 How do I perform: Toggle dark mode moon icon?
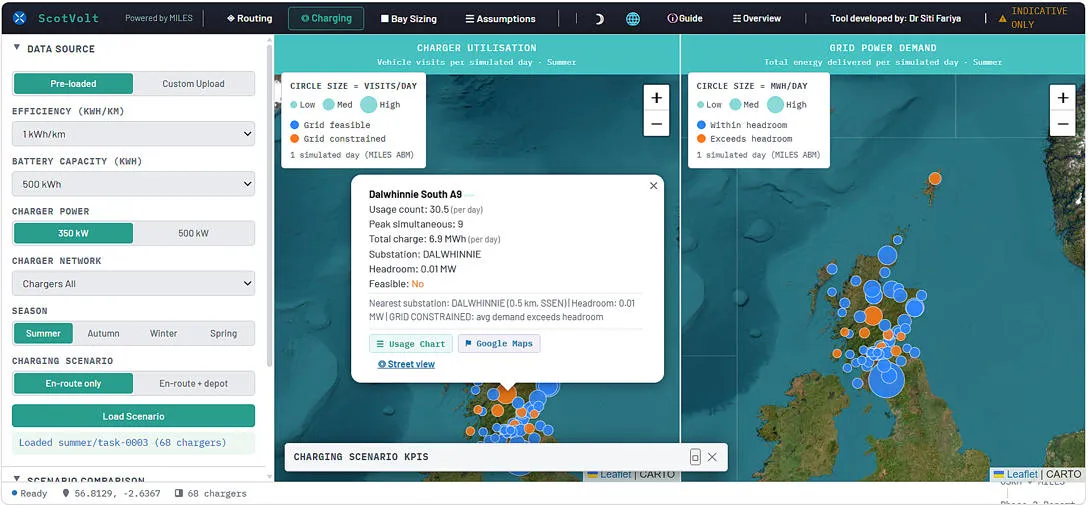599,19
